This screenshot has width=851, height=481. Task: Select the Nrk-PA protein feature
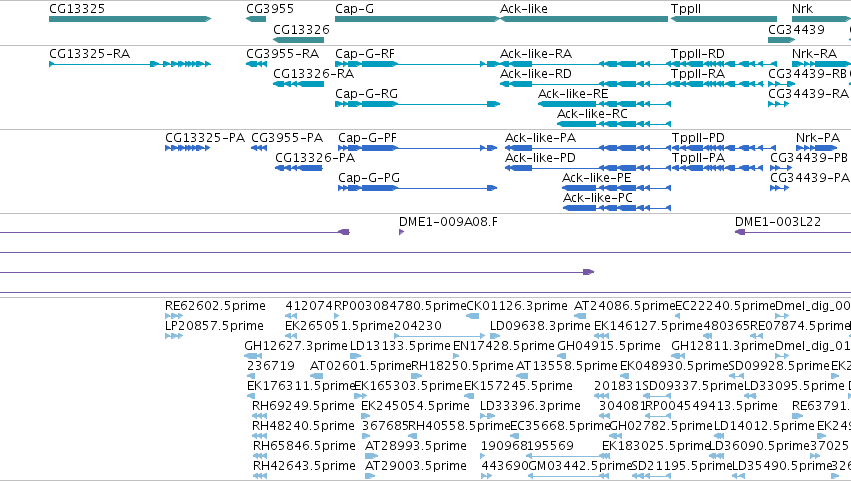(817, 148)
